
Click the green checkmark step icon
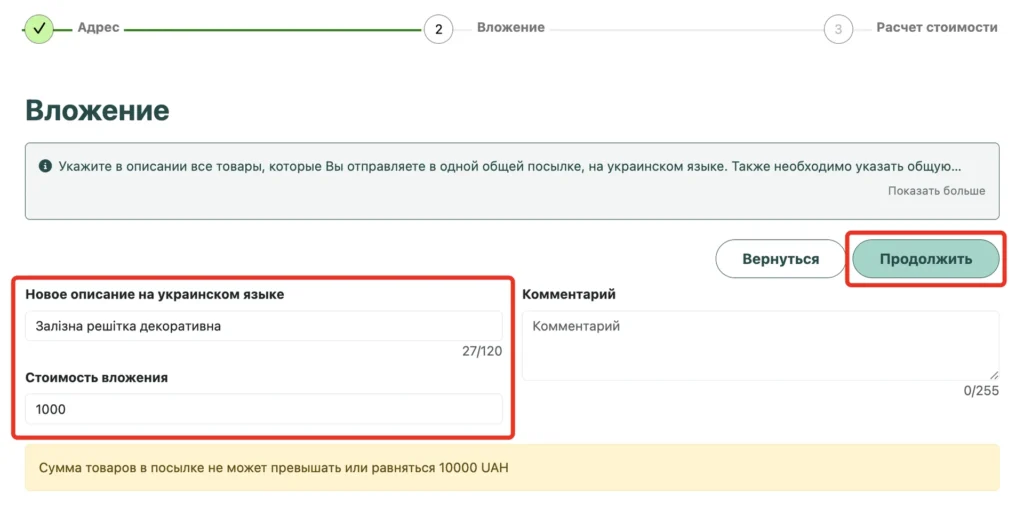tap(39, 28)
